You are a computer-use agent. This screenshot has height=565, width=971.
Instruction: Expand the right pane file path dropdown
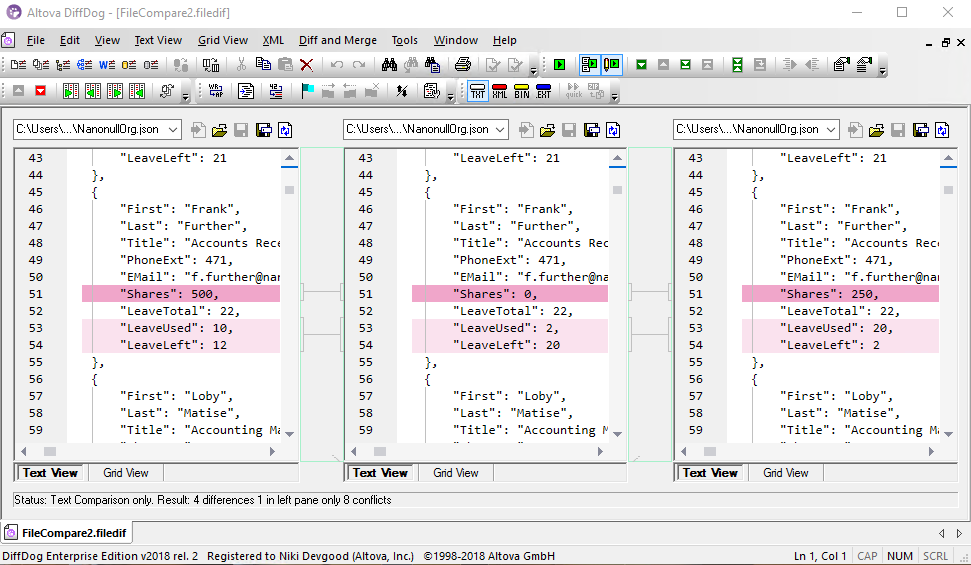(x=831, y=130)
